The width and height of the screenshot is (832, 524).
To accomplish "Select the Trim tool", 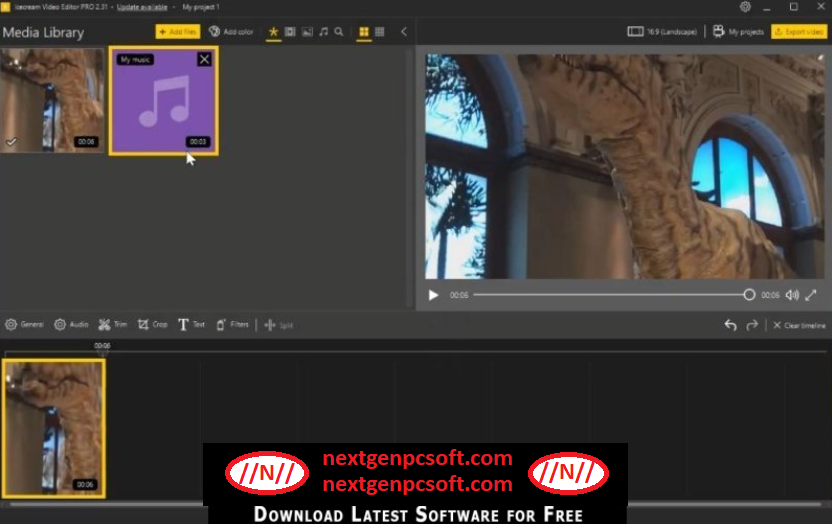I will pyautogui.click(x=113, y=325).
